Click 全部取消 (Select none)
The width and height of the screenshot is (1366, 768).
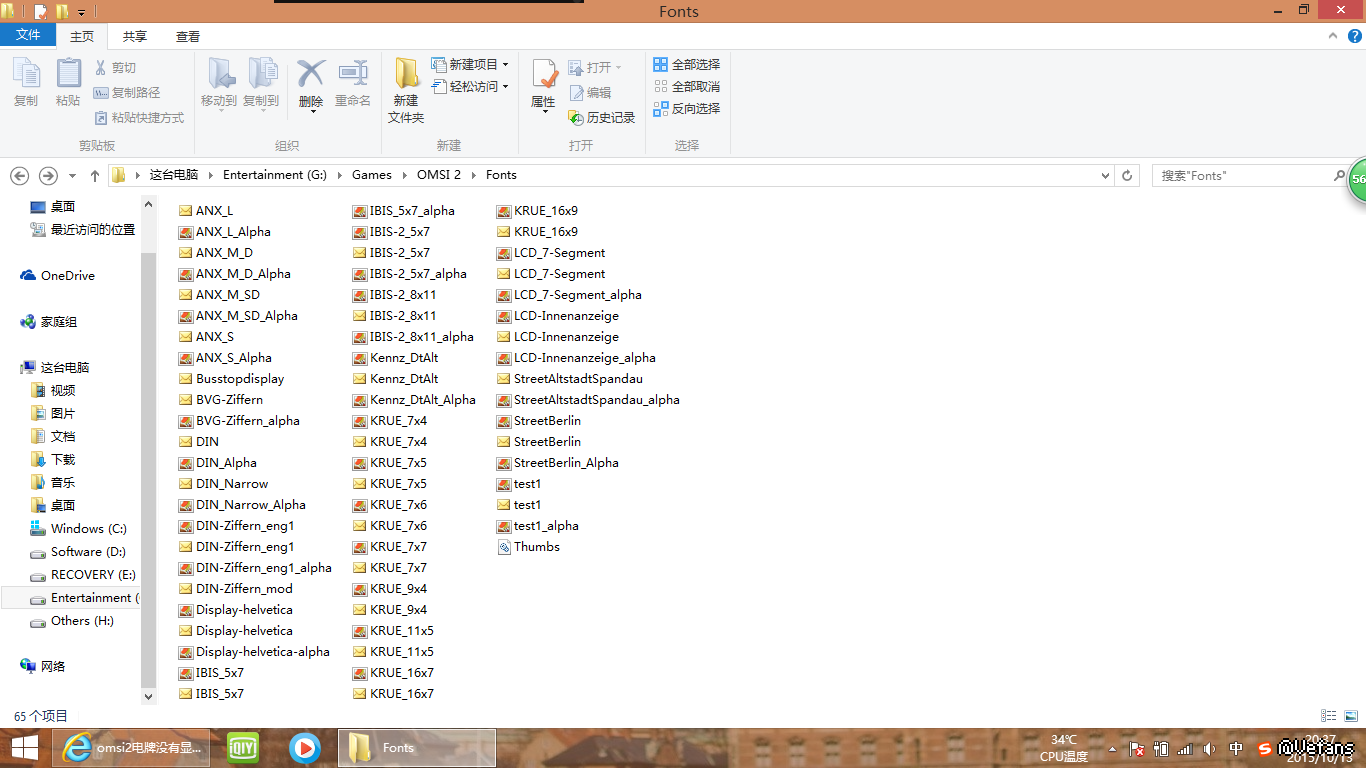[687, 87]
